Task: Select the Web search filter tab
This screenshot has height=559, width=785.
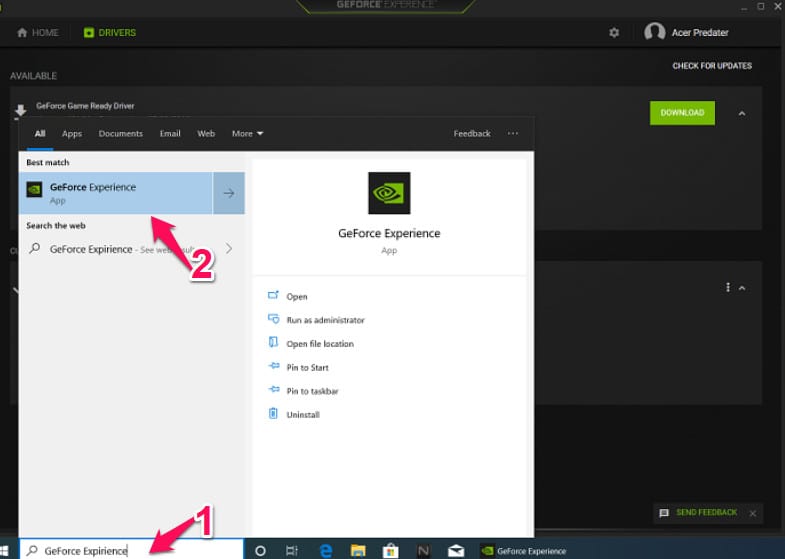Action: (206, 134)
